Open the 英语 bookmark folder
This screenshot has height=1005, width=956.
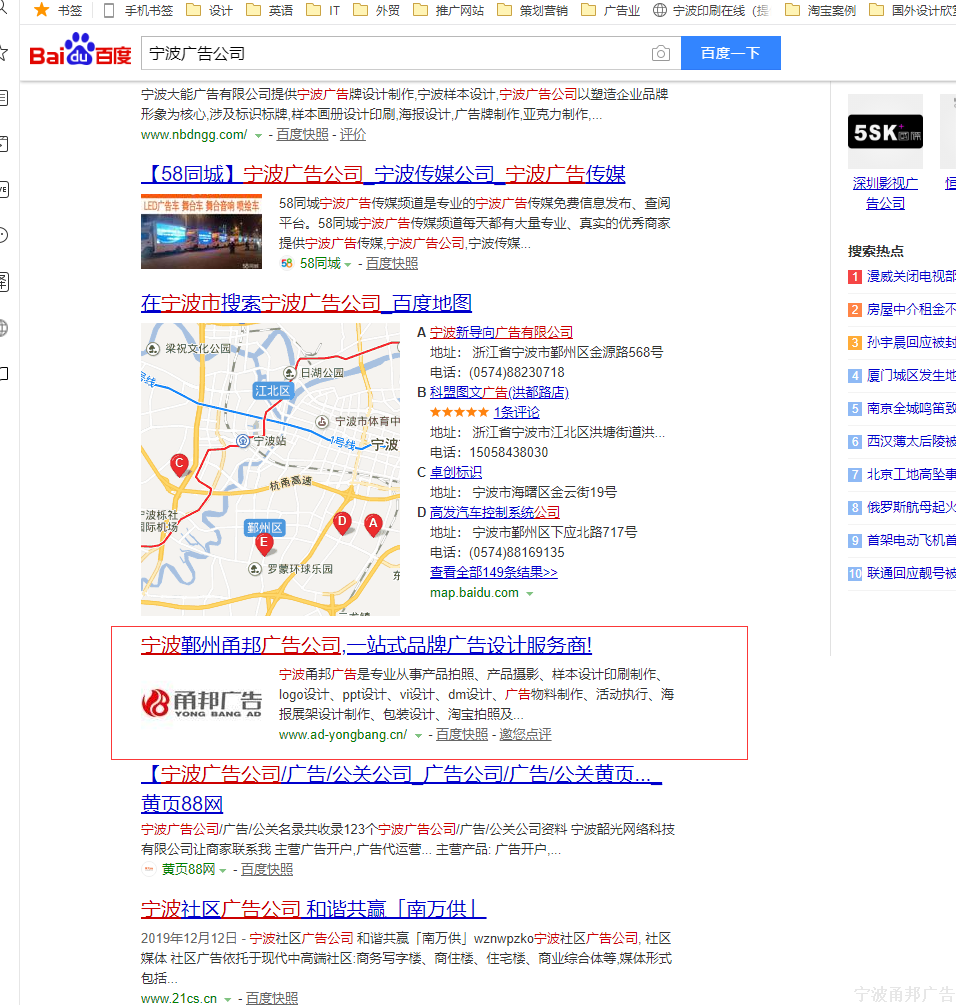click(x=270, y=10)
